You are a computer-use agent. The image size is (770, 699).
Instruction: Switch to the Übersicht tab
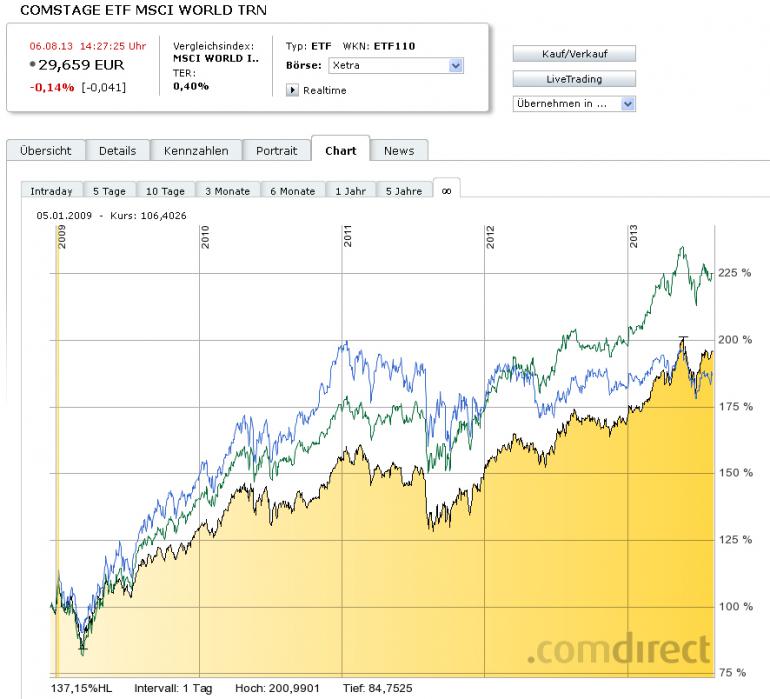point(45,151)
